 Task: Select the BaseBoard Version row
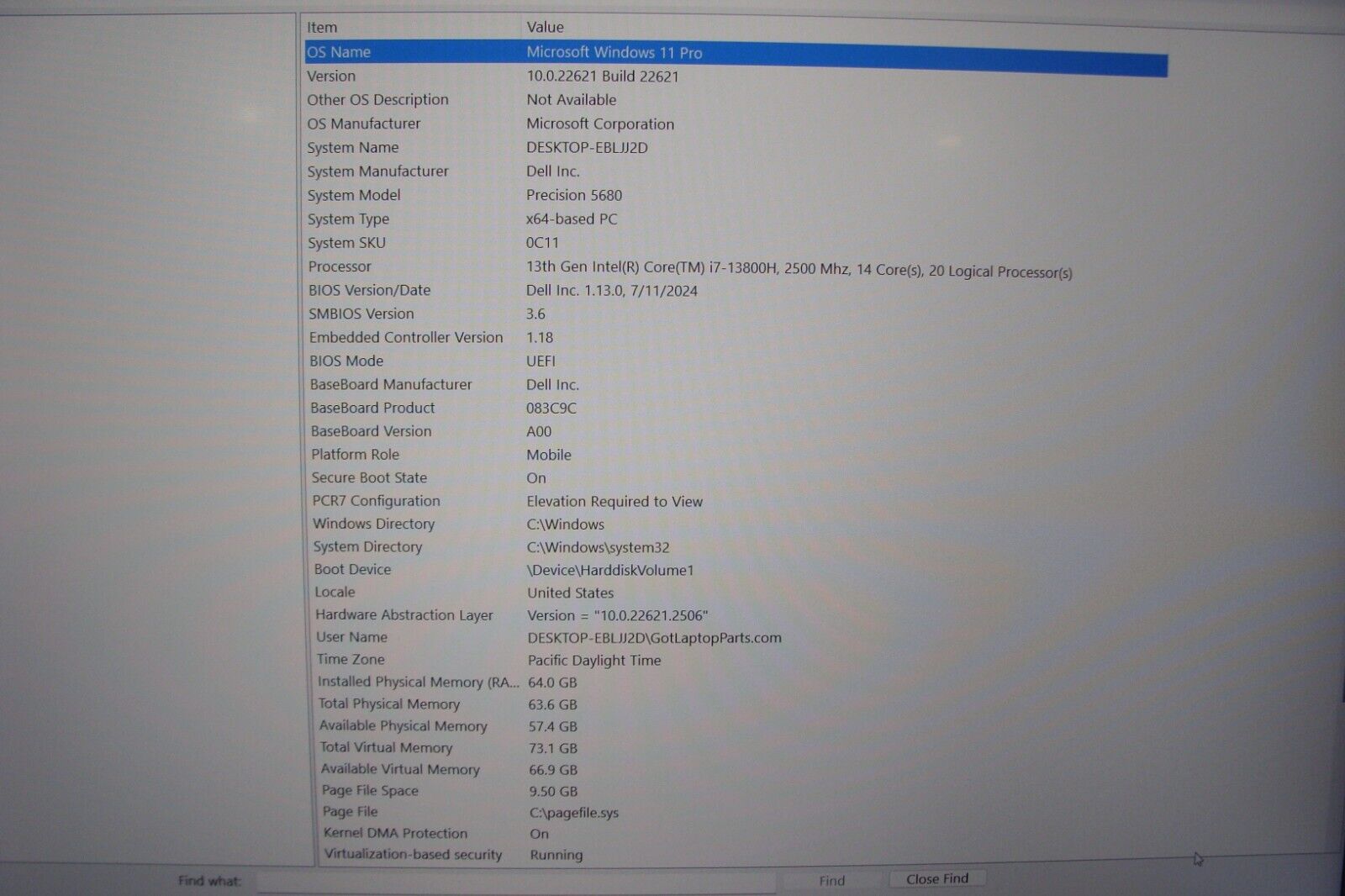[736, 431]
